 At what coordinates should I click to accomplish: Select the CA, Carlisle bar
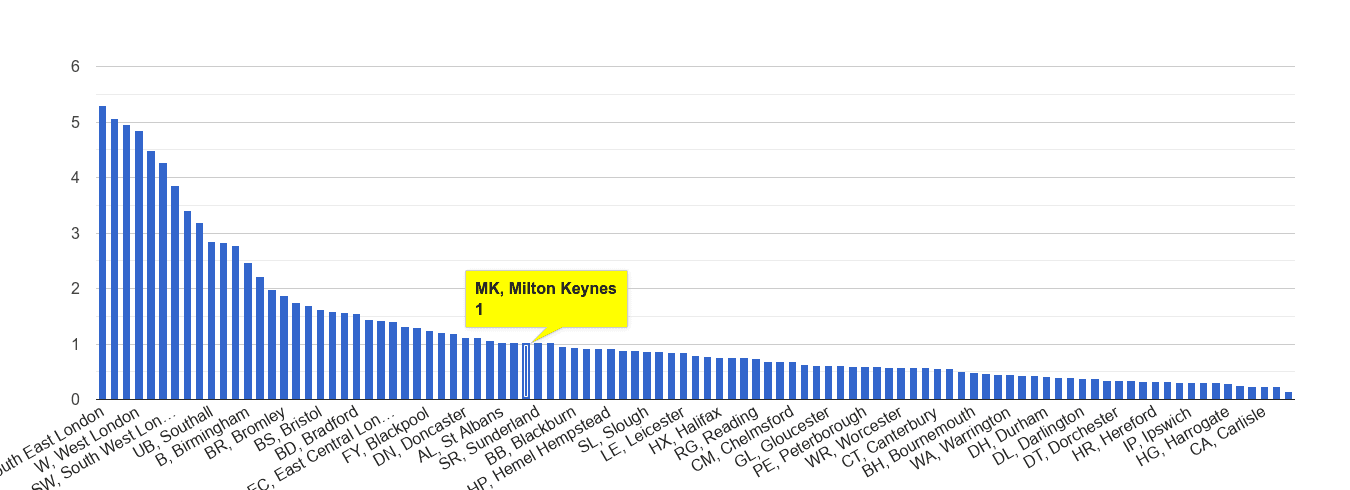pos(1264,393)
